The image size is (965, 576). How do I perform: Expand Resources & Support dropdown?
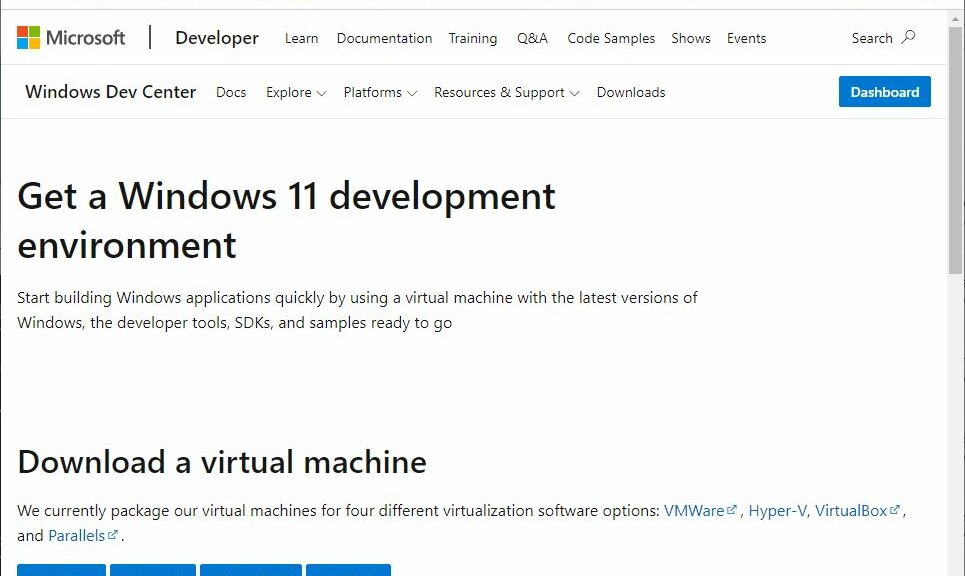point(507,92)
